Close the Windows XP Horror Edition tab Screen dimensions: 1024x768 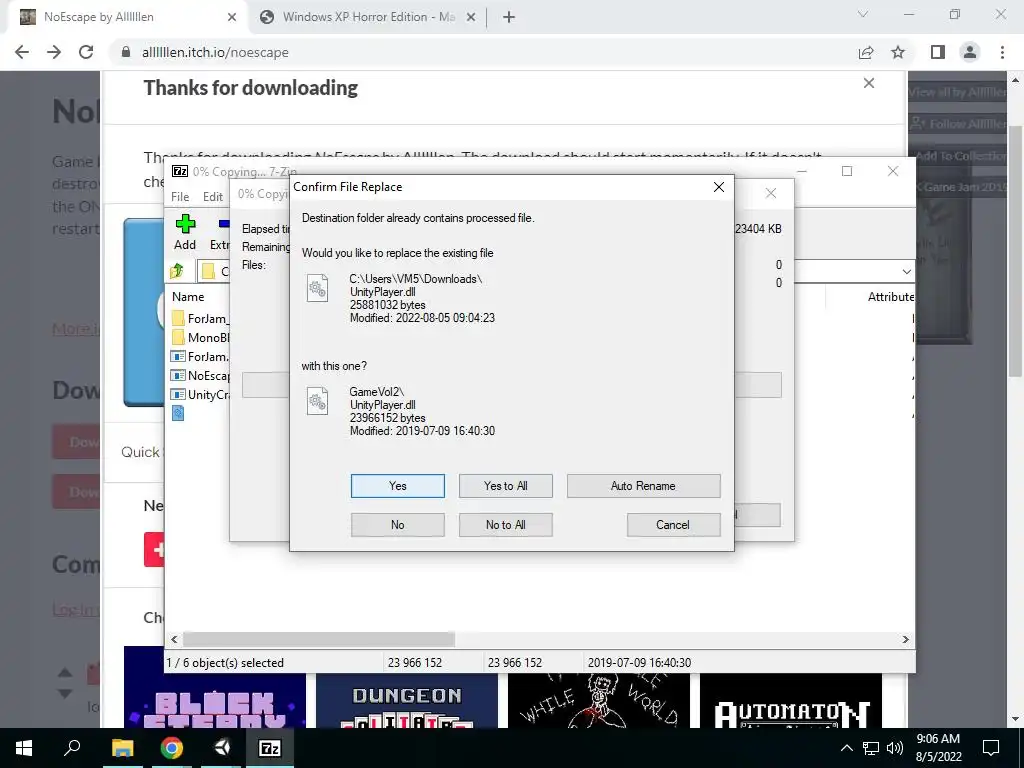point(471,17)
